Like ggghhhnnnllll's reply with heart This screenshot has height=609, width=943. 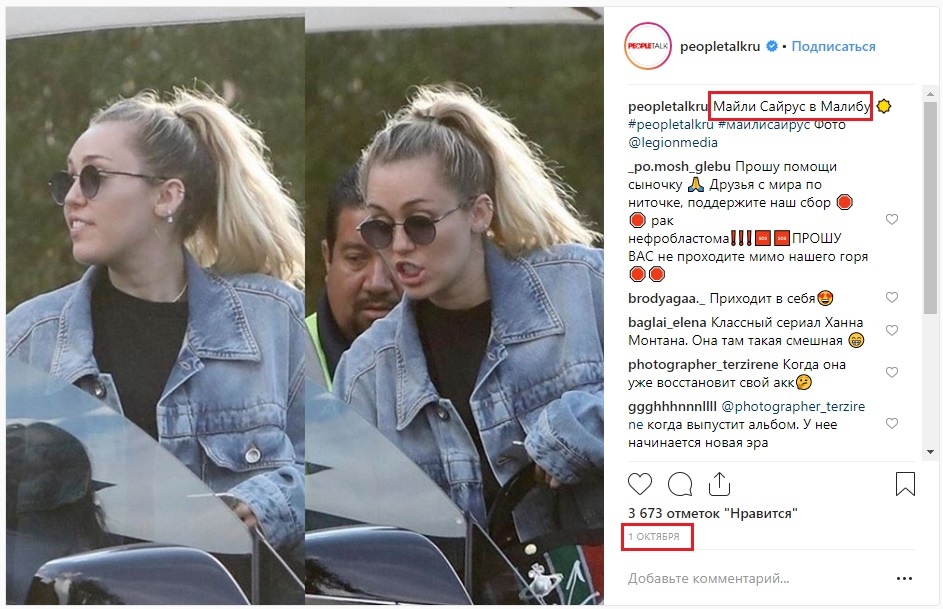[x=892, y=424]
